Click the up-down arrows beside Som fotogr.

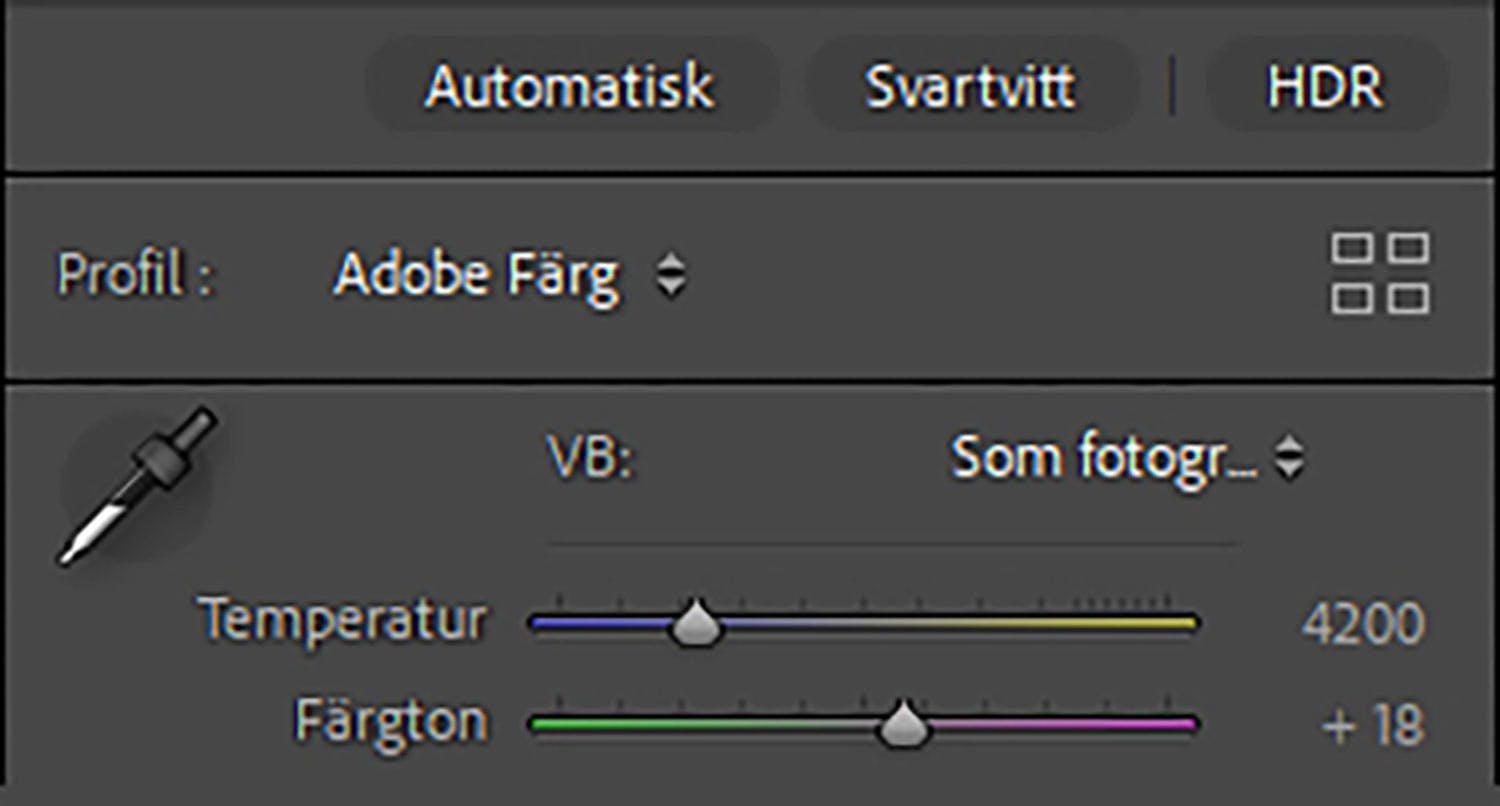1289,459
